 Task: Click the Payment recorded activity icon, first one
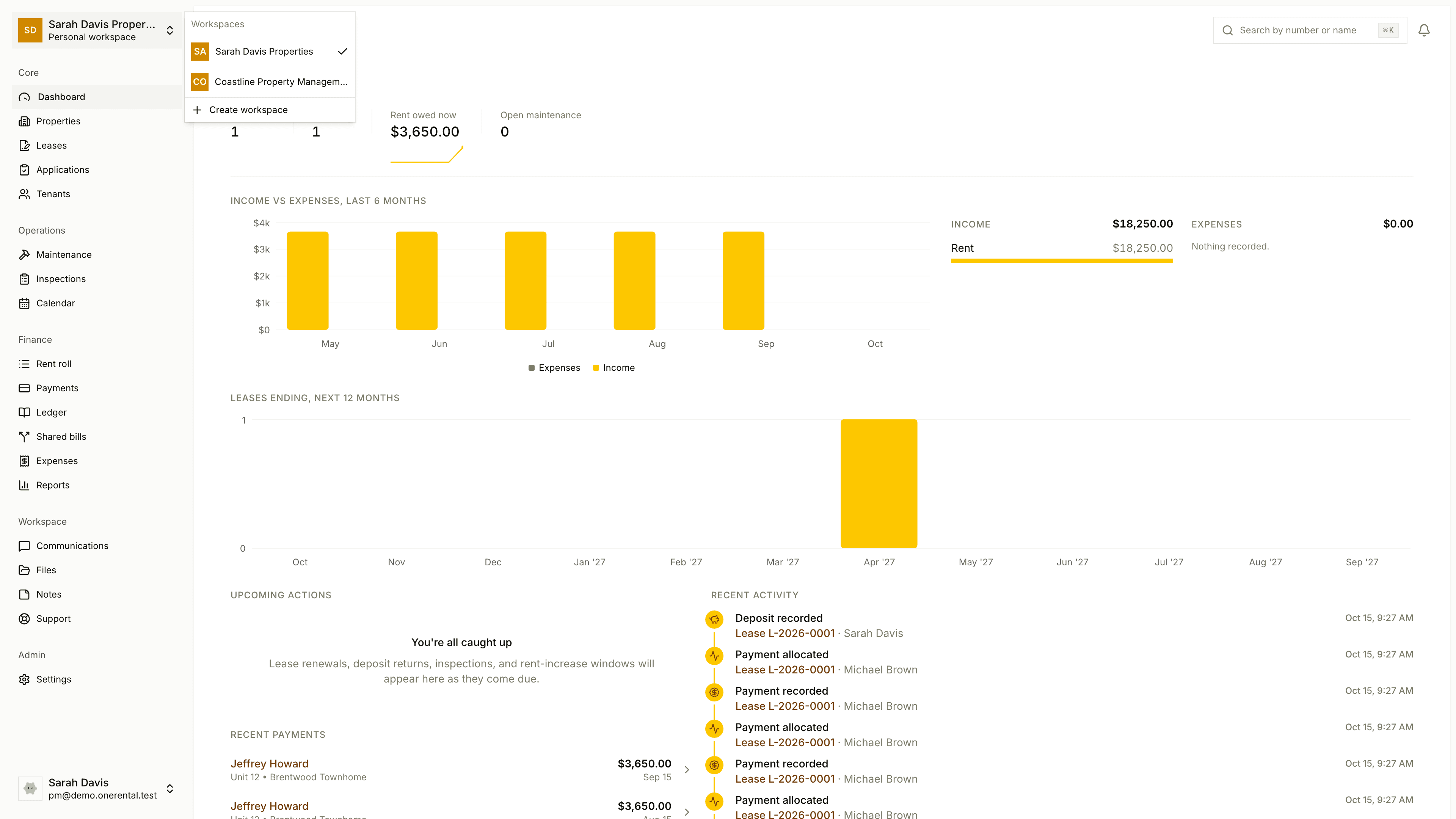[x=714, y=692]
